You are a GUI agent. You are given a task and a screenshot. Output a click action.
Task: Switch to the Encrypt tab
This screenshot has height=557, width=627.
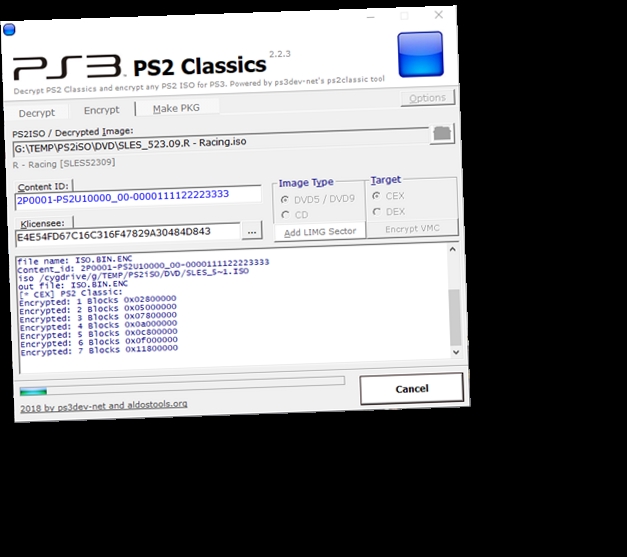(102, 110)
